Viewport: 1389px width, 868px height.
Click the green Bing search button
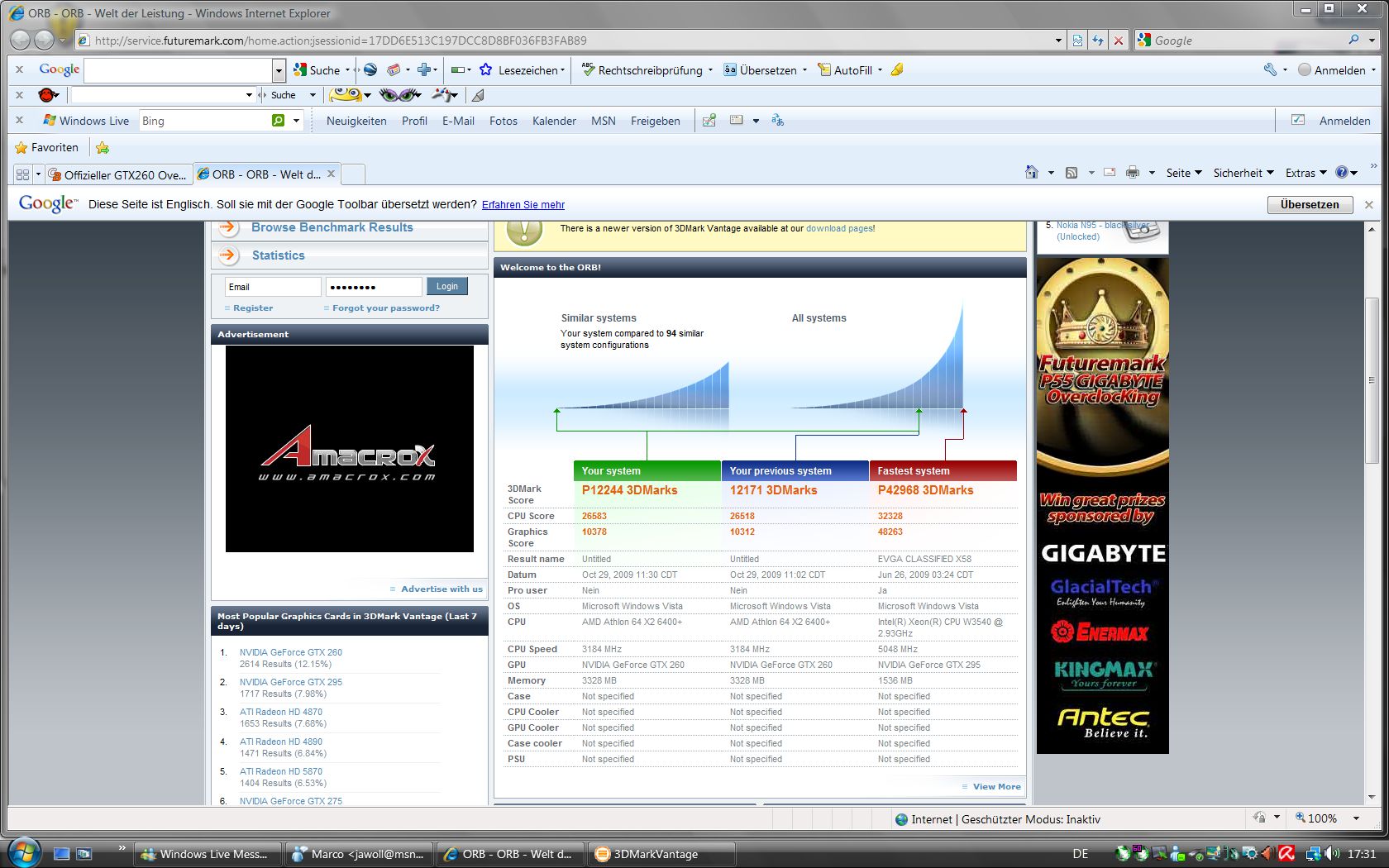click(279, 121)
